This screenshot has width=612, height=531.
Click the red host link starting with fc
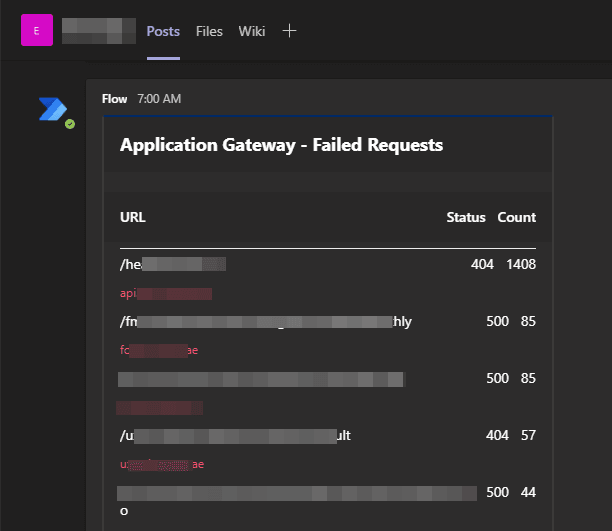tap(159, 350)
